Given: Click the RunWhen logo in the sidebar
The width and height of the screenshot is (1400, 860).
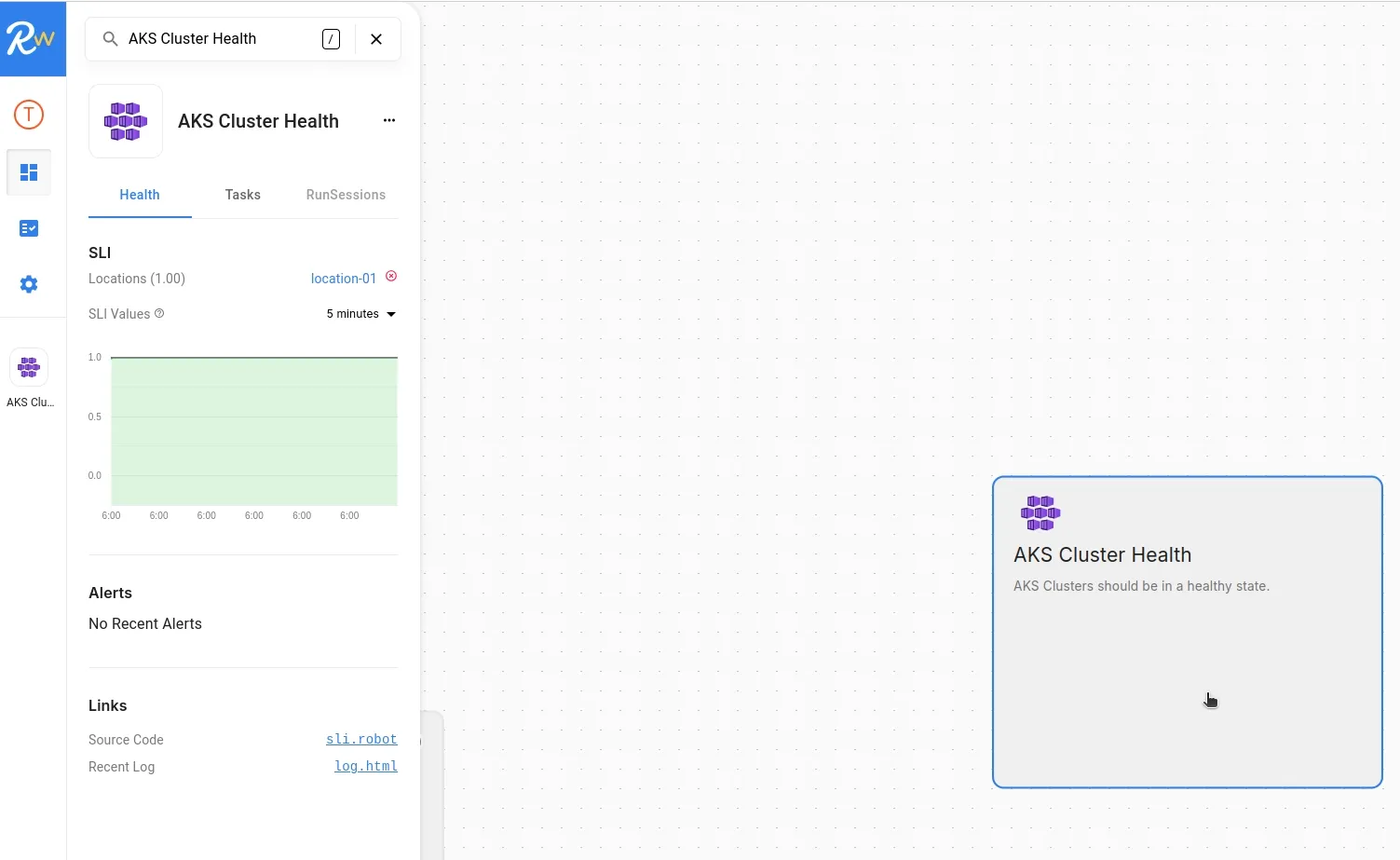Looking at the screenshot, I should tap(34, 38).
